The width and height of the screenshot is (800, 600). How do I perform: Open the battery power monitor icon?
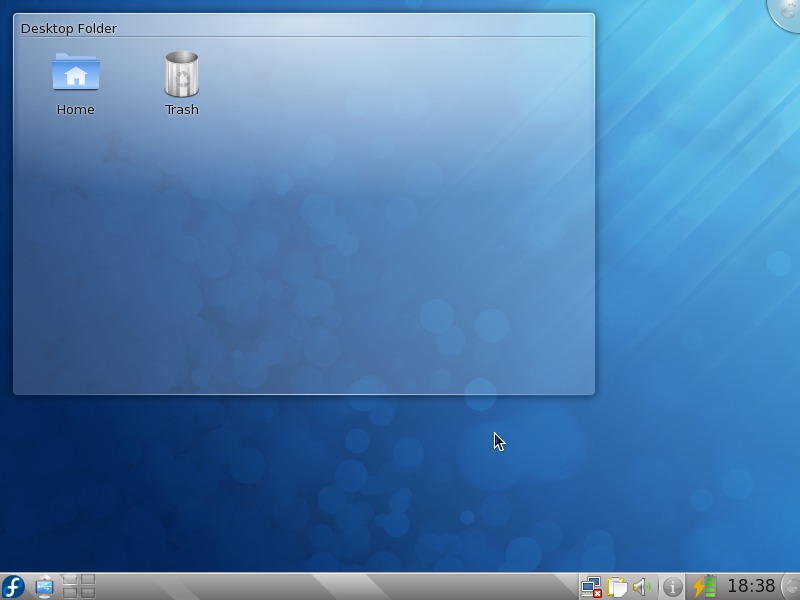(704, 587)
